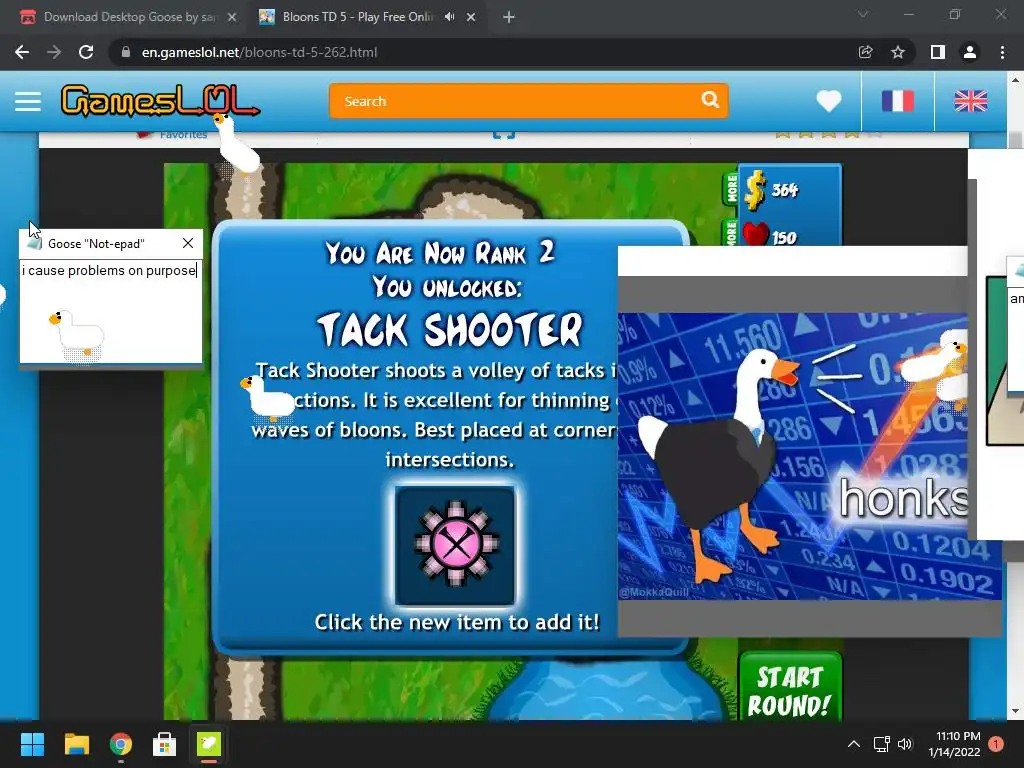Click the search magnifier icon

pyautogui.click(x=710, y=100)
